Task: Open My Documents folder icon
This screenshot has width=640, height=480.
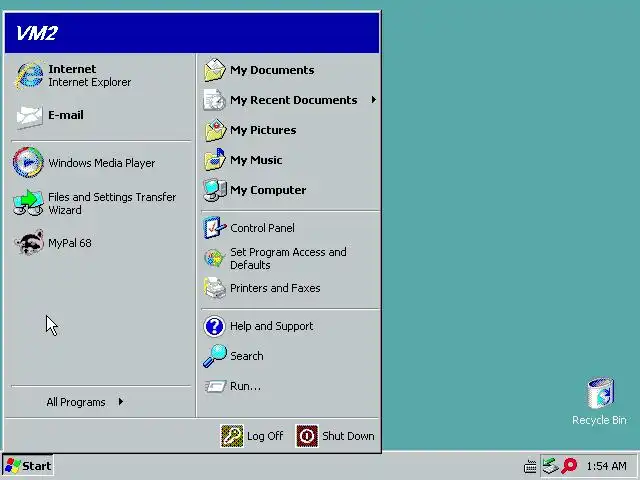Action: [x=215, y=70]
